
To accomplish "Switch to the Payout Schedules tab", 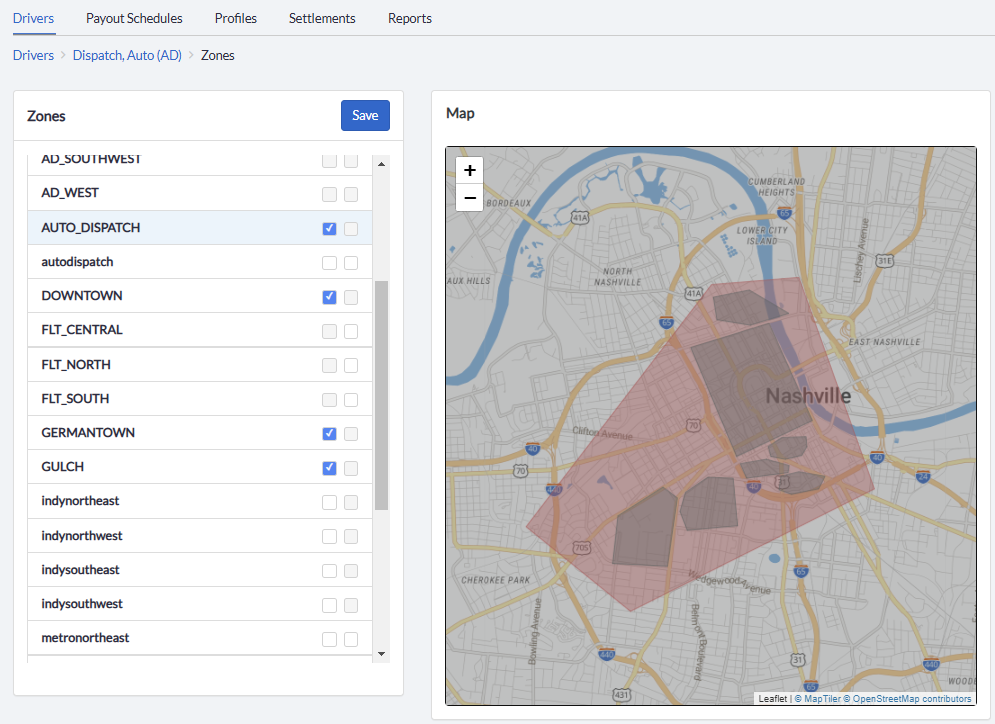I will (133, 18).
